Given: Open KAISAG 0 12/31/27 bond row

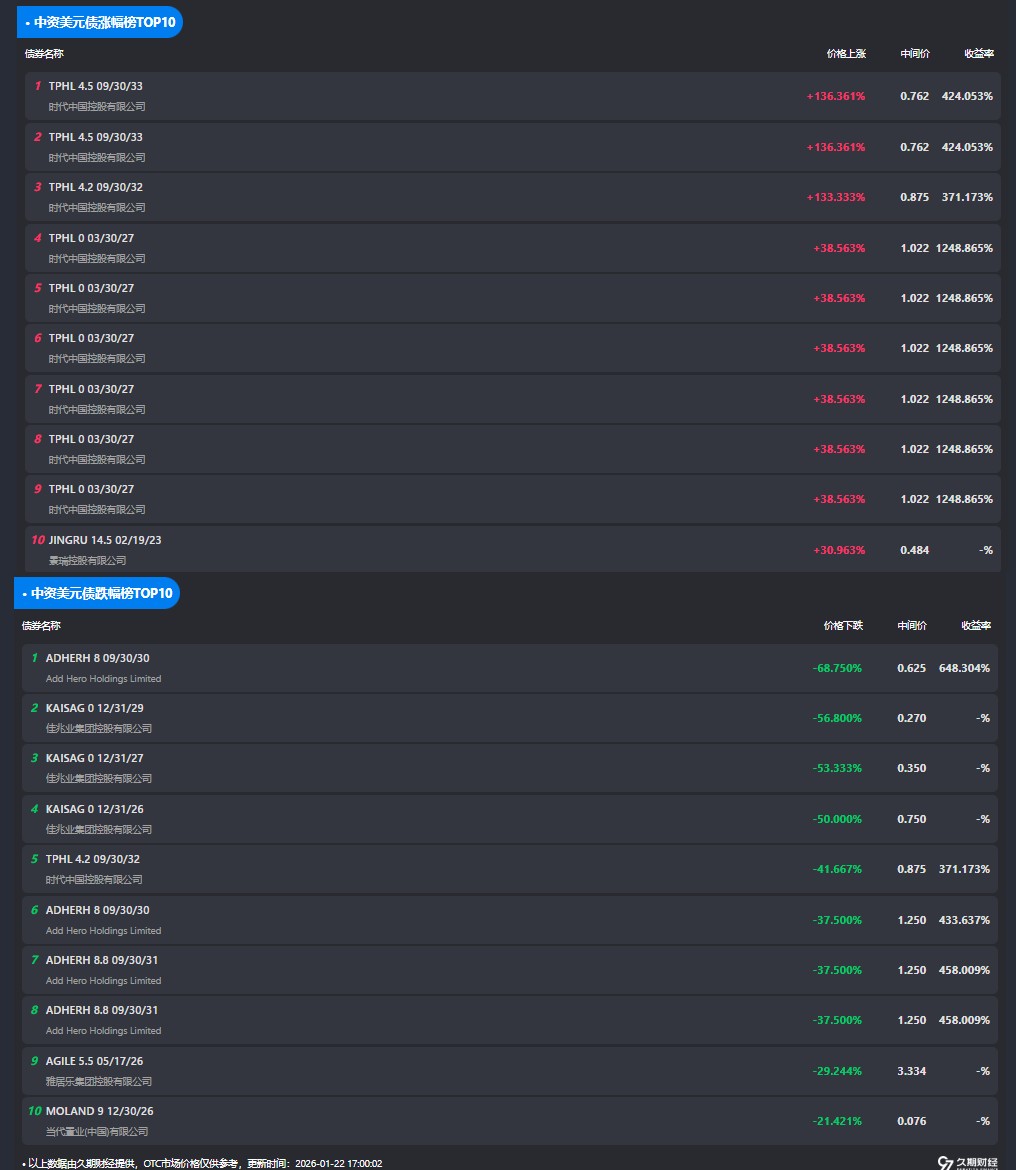Looking at the screenshot, I should click(x=94, y=758).
